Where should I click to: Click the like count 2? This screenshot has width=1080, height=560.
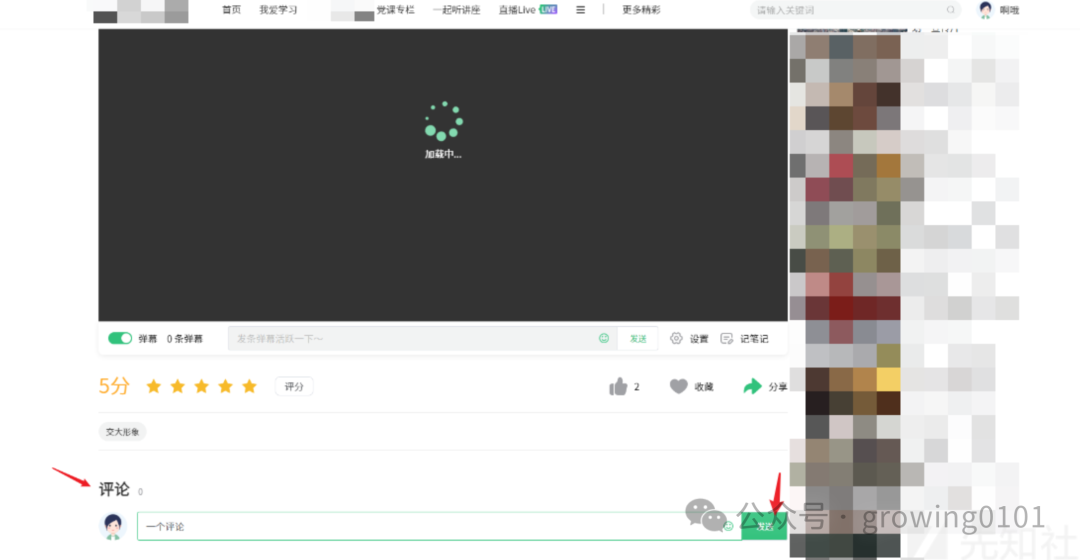point(636,386)
